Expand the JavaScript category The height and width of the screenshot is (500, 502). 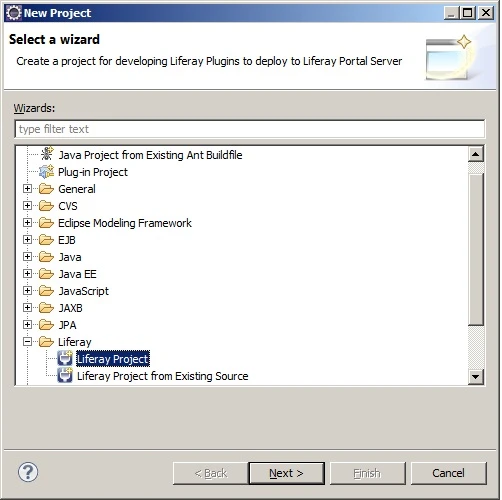27,291
